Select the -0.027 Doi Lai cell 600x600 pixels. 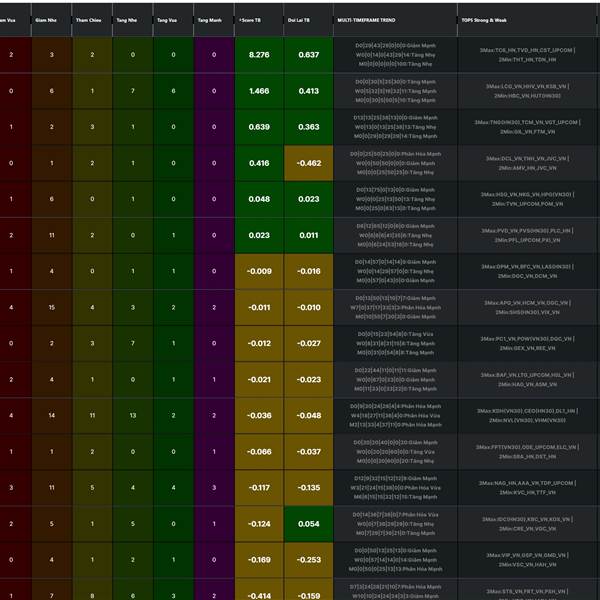pos(308,343)
